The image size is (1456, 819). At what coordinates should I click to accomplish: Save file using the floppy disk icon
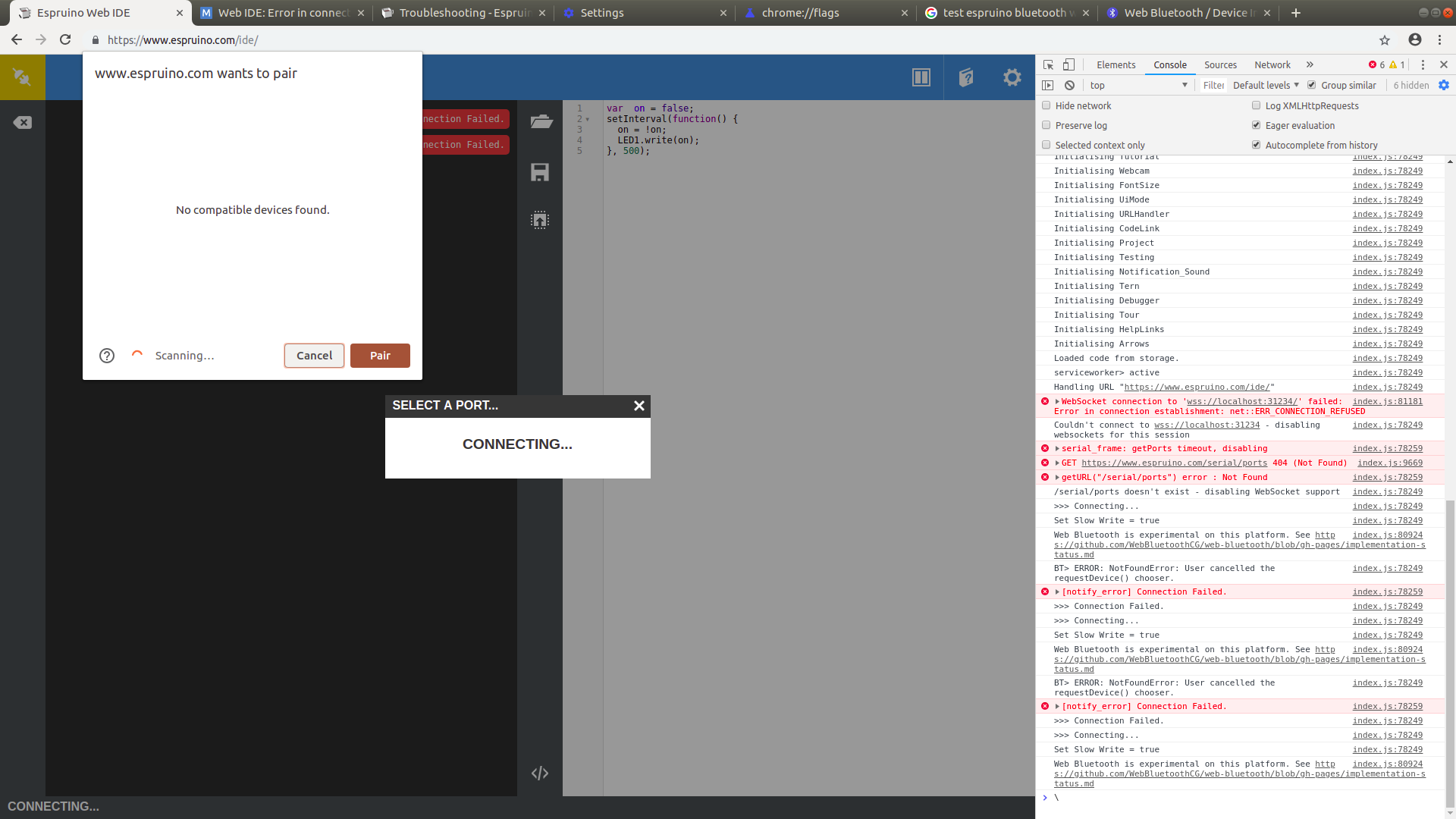540,172
